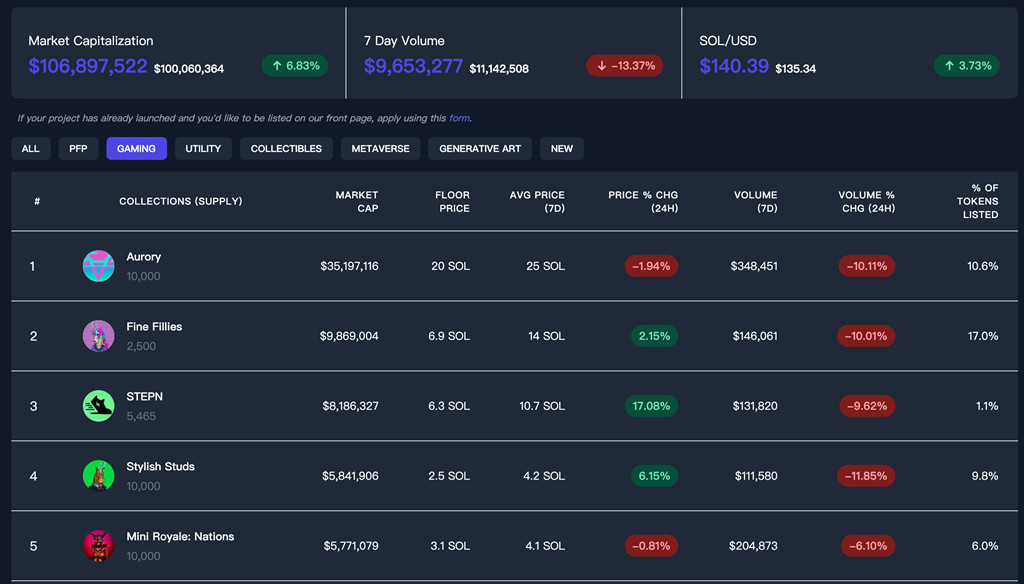Click Stylish Studs' 2.5 SOL floor price
The width and height of the screenshot is (1024, 584).
pos(449,476)
